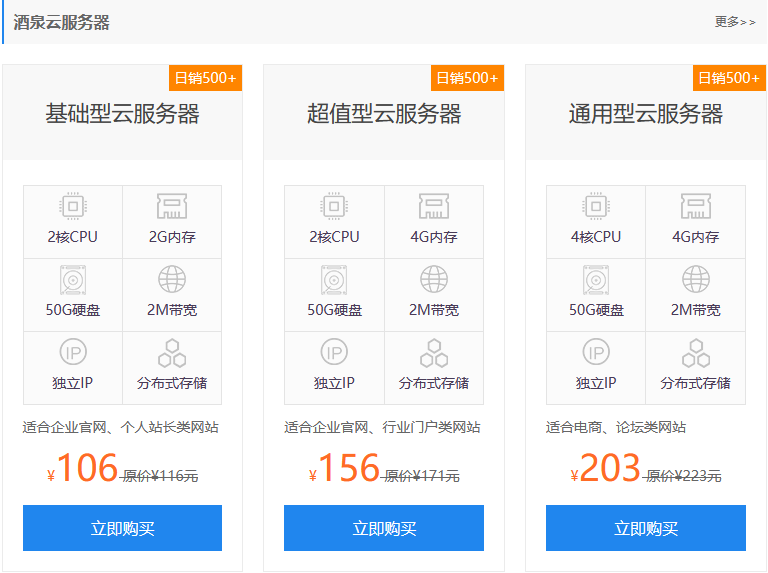Click the memory icon above 2G内存
Image resolution: width=768 pixels, height=573 pixels.
172,206
